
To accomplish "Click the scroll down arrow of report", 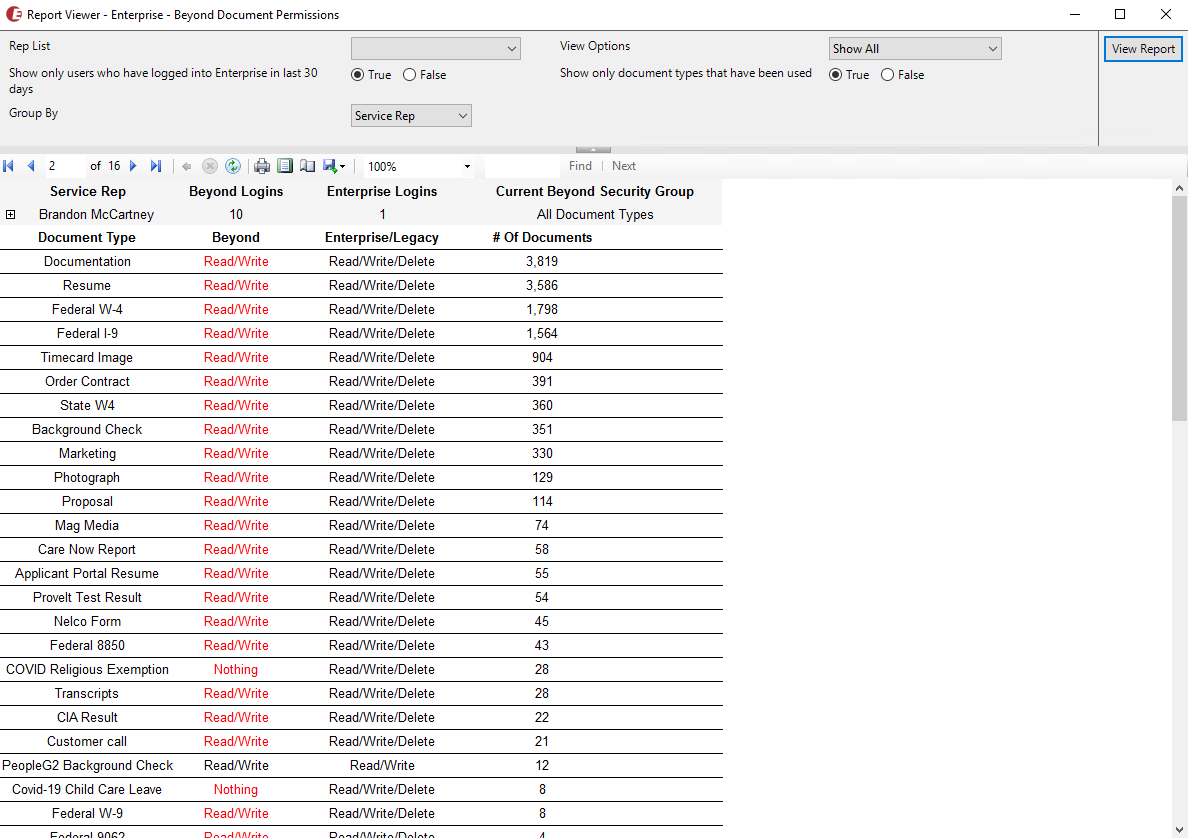I will point(1179,830).
